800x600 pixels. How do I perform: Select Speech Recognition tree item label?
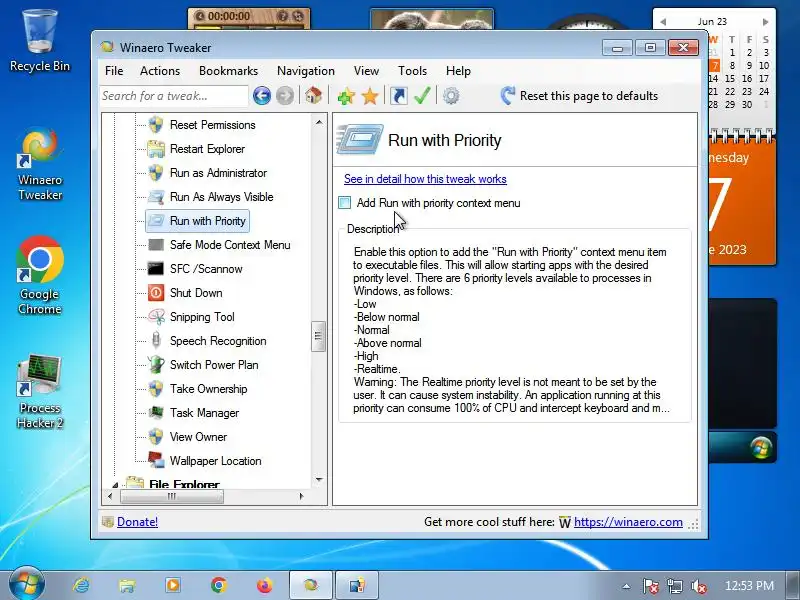click(218, 341)
